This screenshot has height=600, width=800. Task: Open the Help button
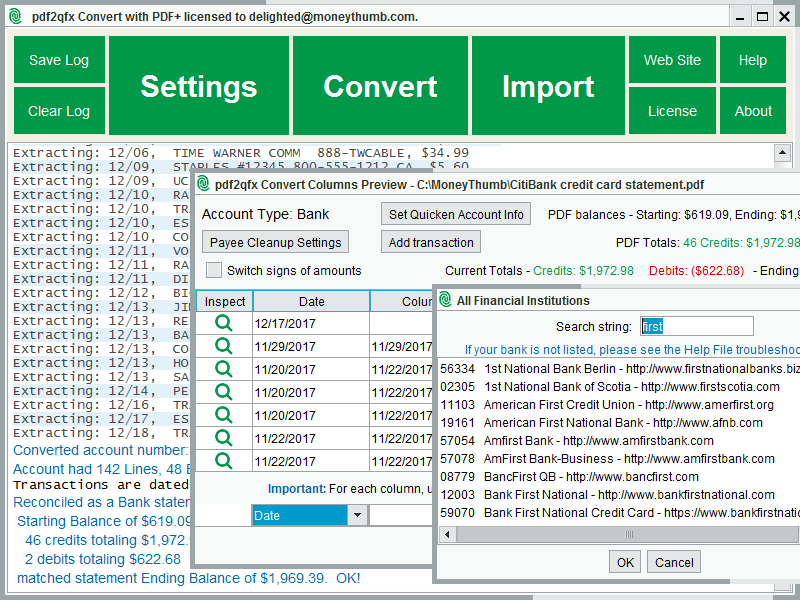click(753, 60)
